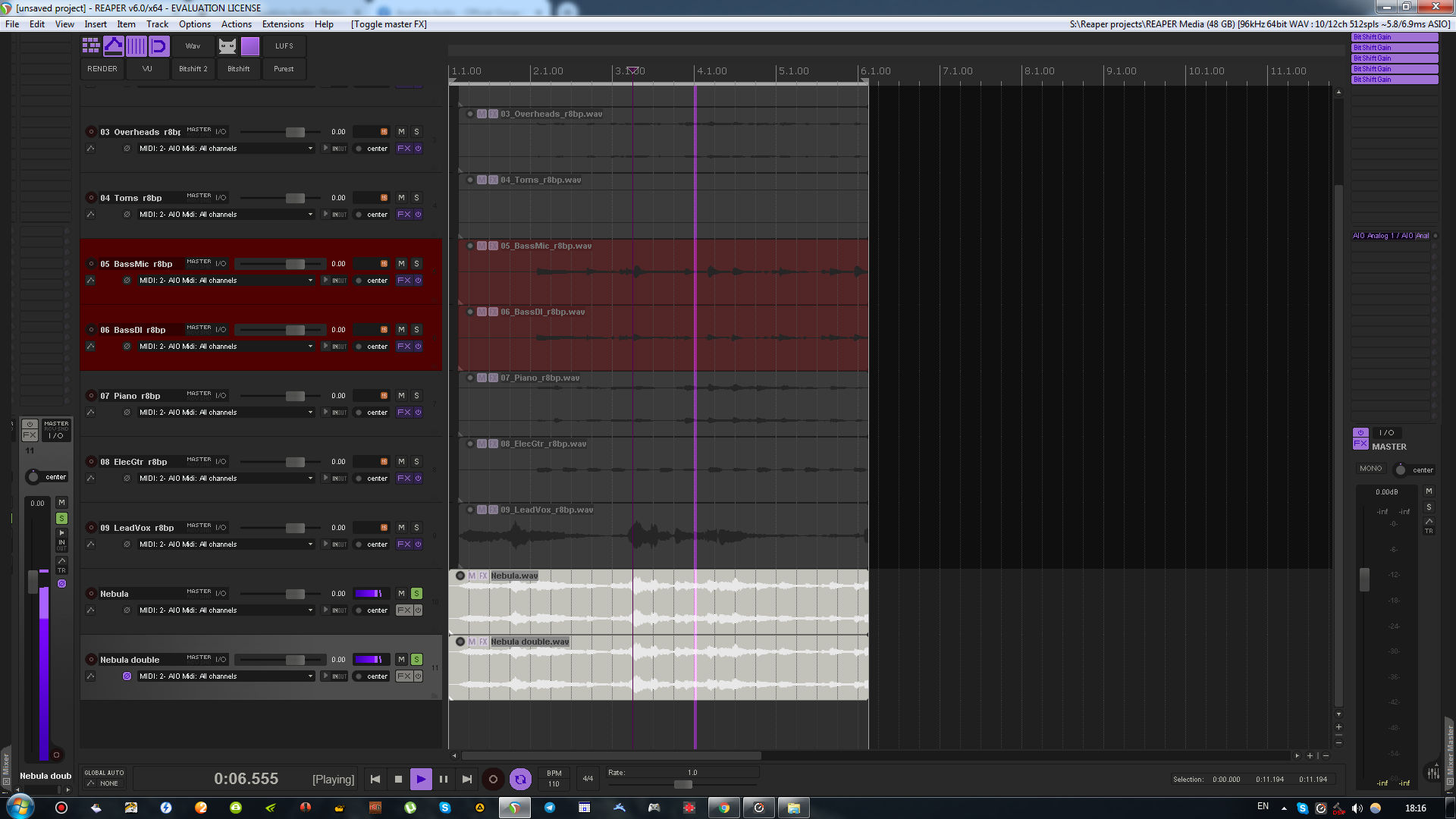The height and width of the screenshot is (819, 1456).
Task: Open MIDI input dropdown on 04 Toms track
Action: tap(226, 215)
